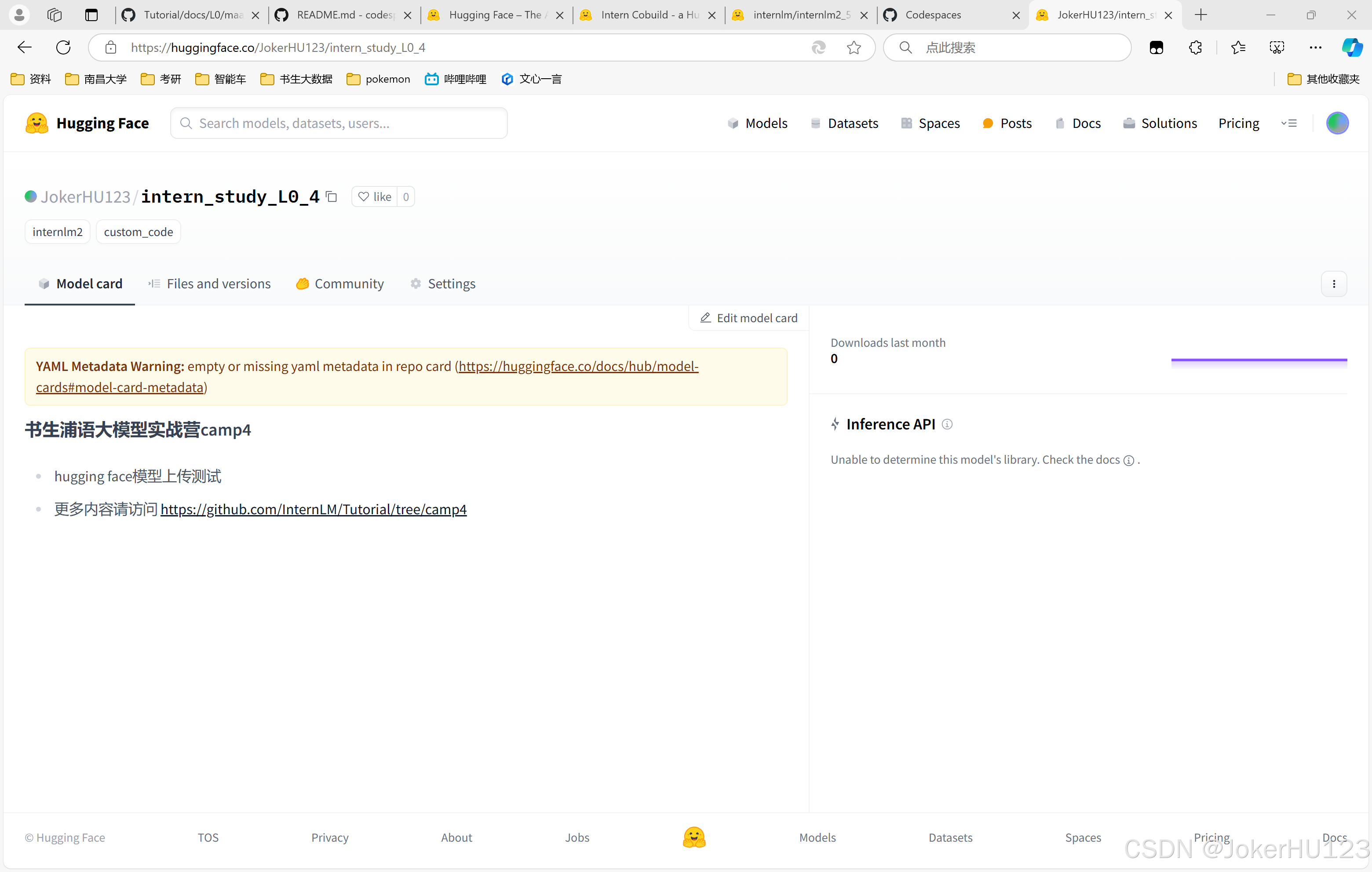Click Inference API info icon
The height and width of the screenshot is (872, 1372).
947,424
